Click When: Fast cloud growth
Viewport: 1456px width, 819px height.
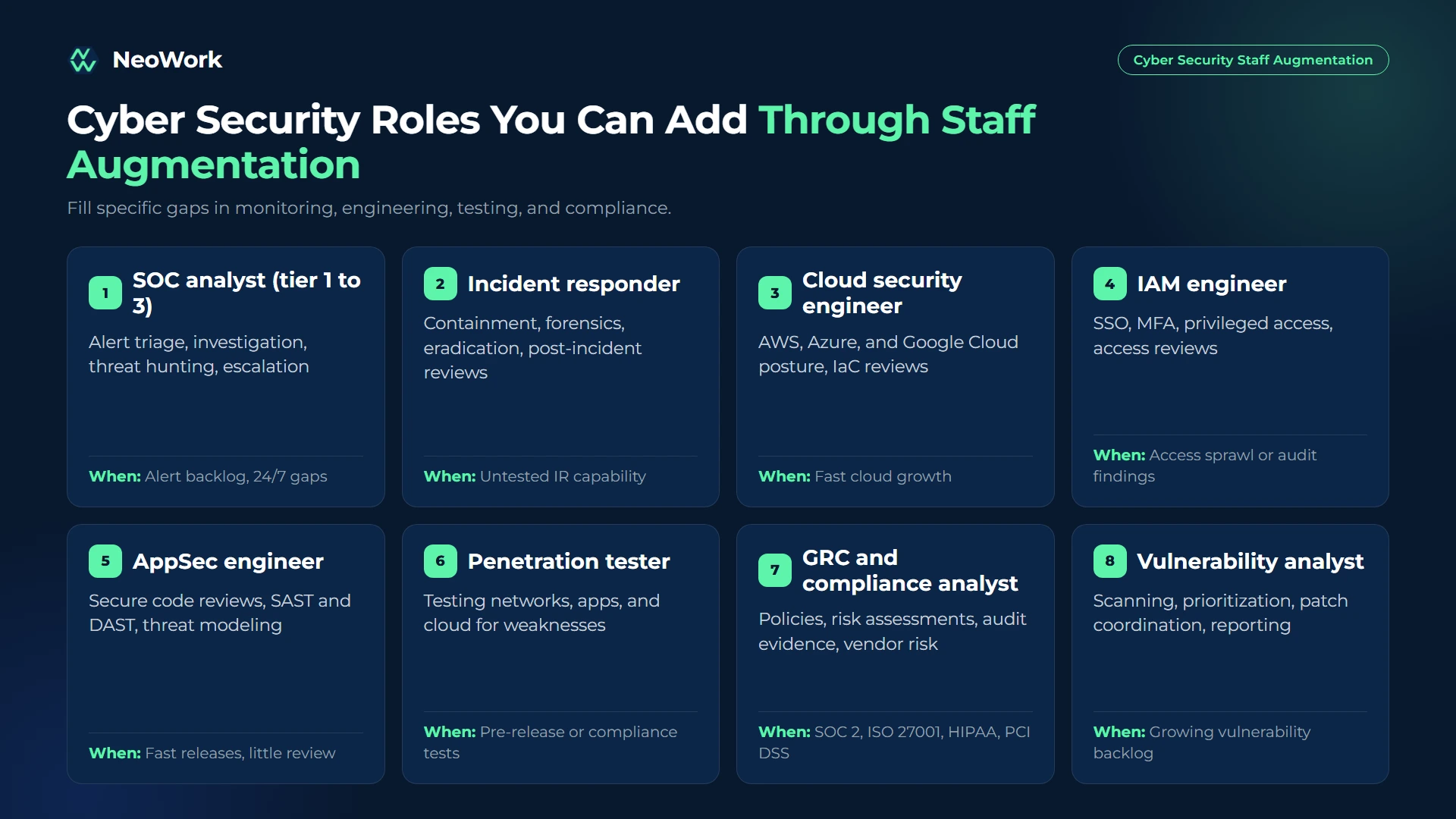click(855, 476)
